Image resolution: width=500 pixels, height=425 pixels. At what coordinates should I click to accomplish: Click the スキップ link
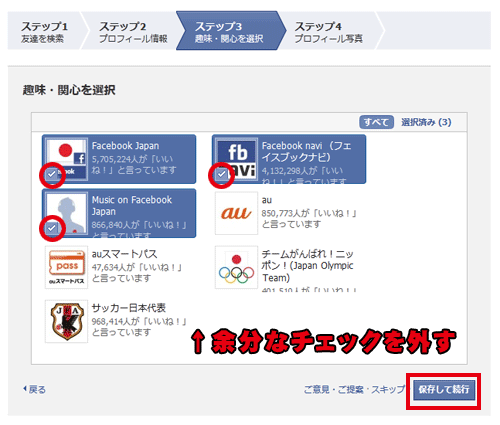(x=388, y=389)
